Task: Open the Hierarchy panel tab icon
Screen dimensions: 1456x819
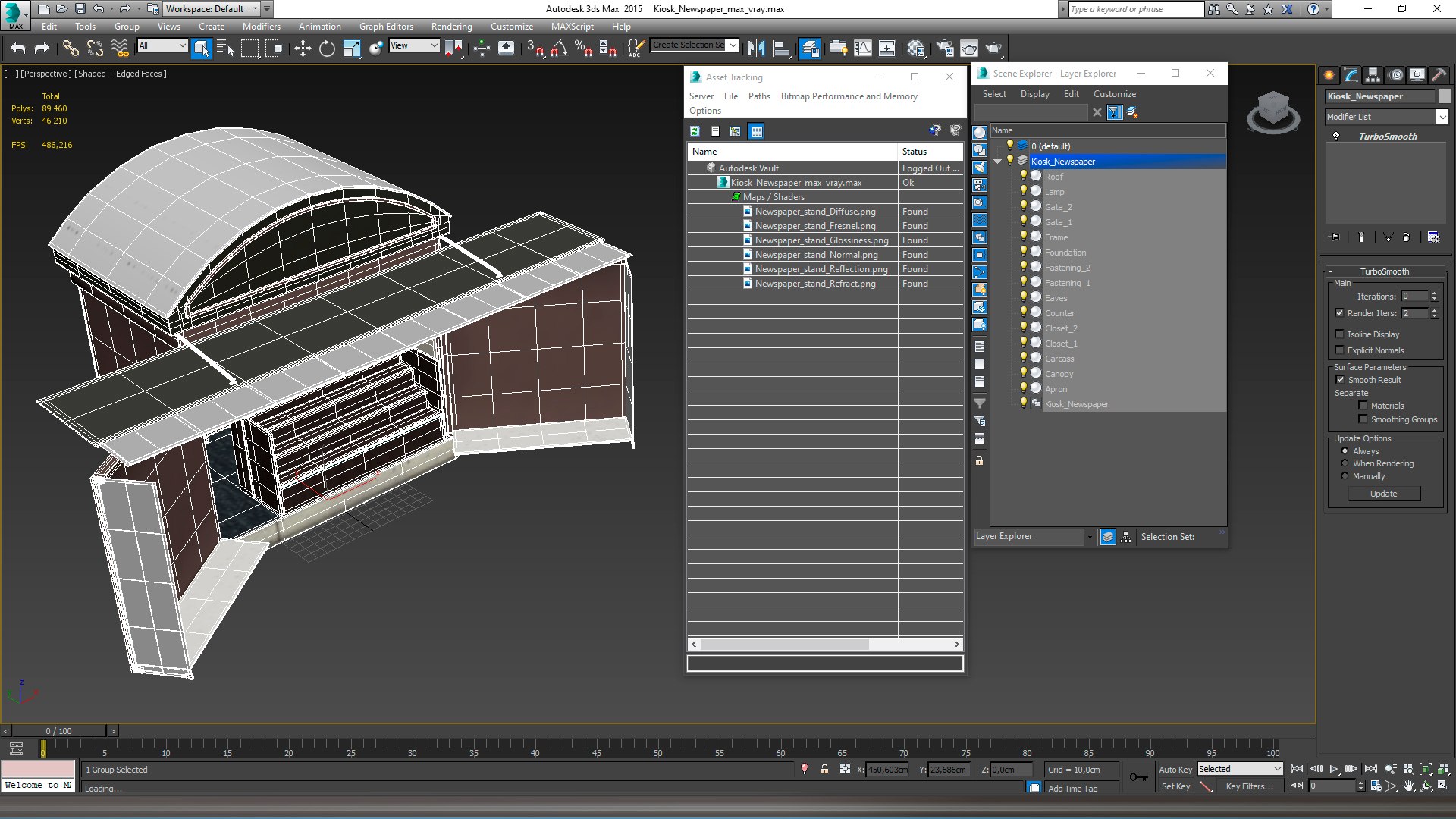Action: pyautogui.click(x=1373, y=75)
